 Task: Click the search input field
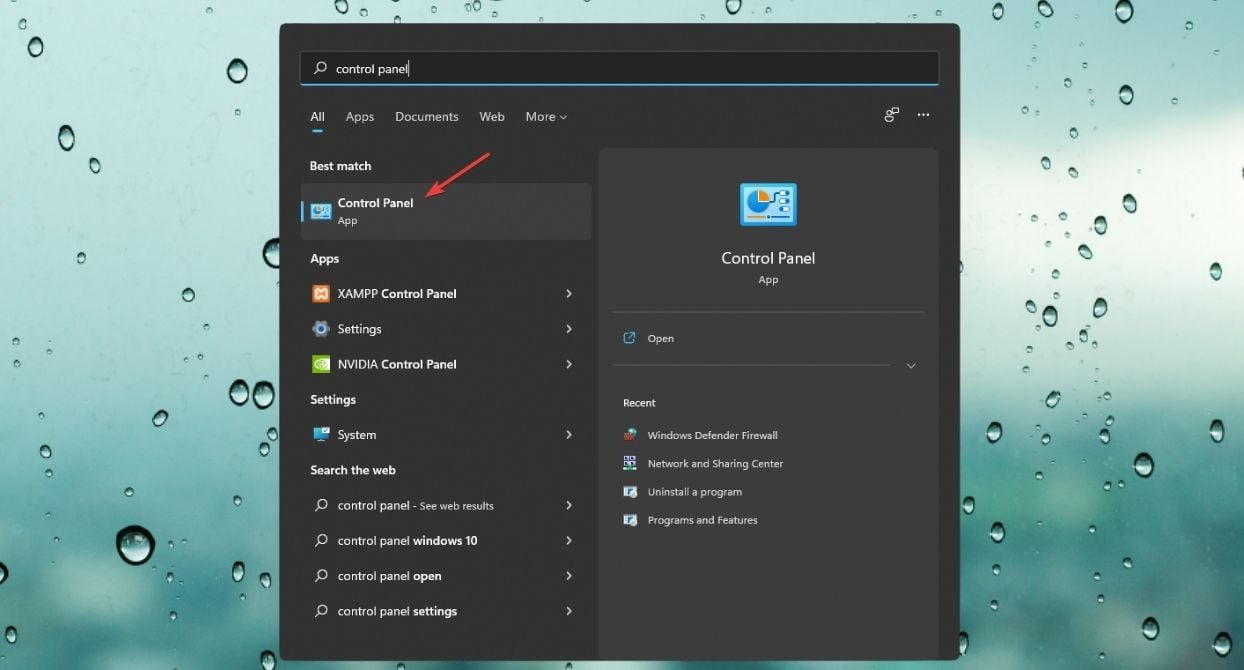pyautogui.click(x=620, y=68)
